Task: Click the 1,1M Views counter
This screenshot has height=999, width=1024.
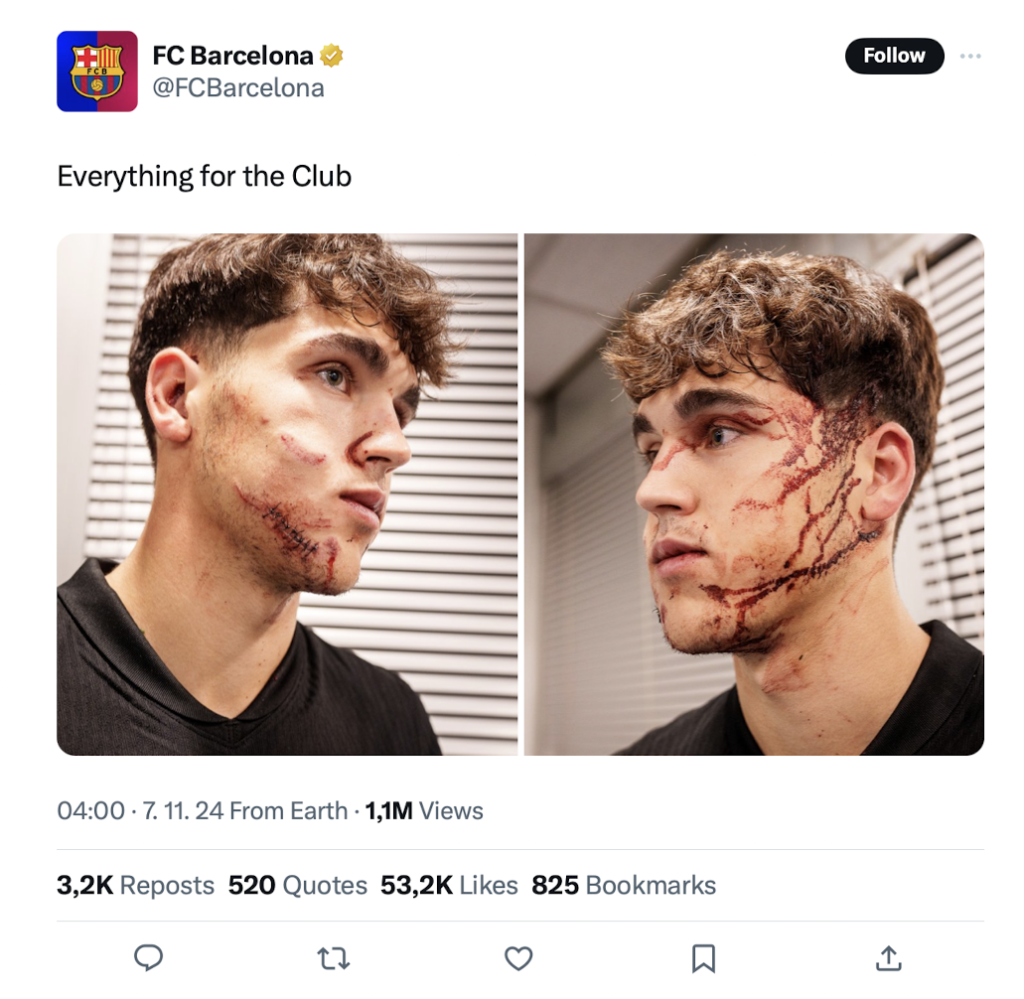Action: pos(424,810)
